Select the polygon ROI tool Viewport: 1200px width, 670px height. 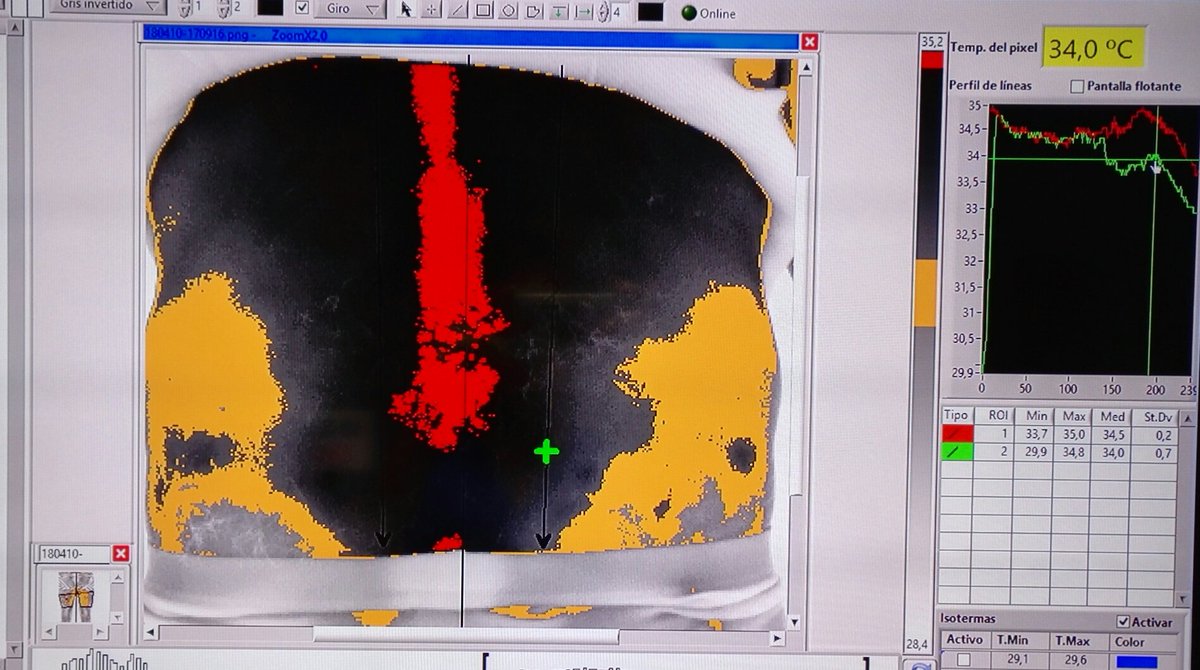tap(533, 11)
